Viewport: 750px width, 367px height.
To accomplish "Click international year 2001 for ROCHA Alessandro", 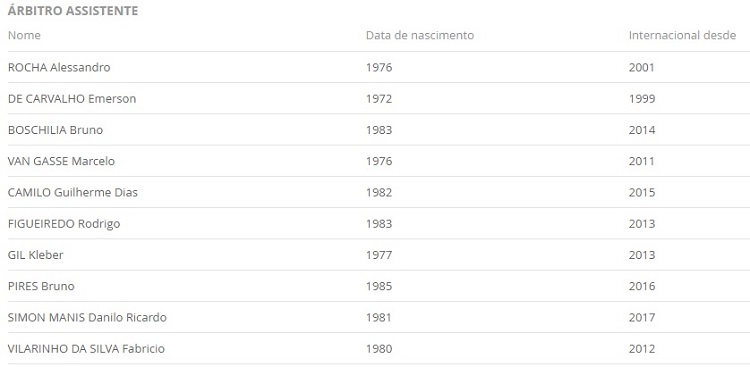I will pos(641,67).
